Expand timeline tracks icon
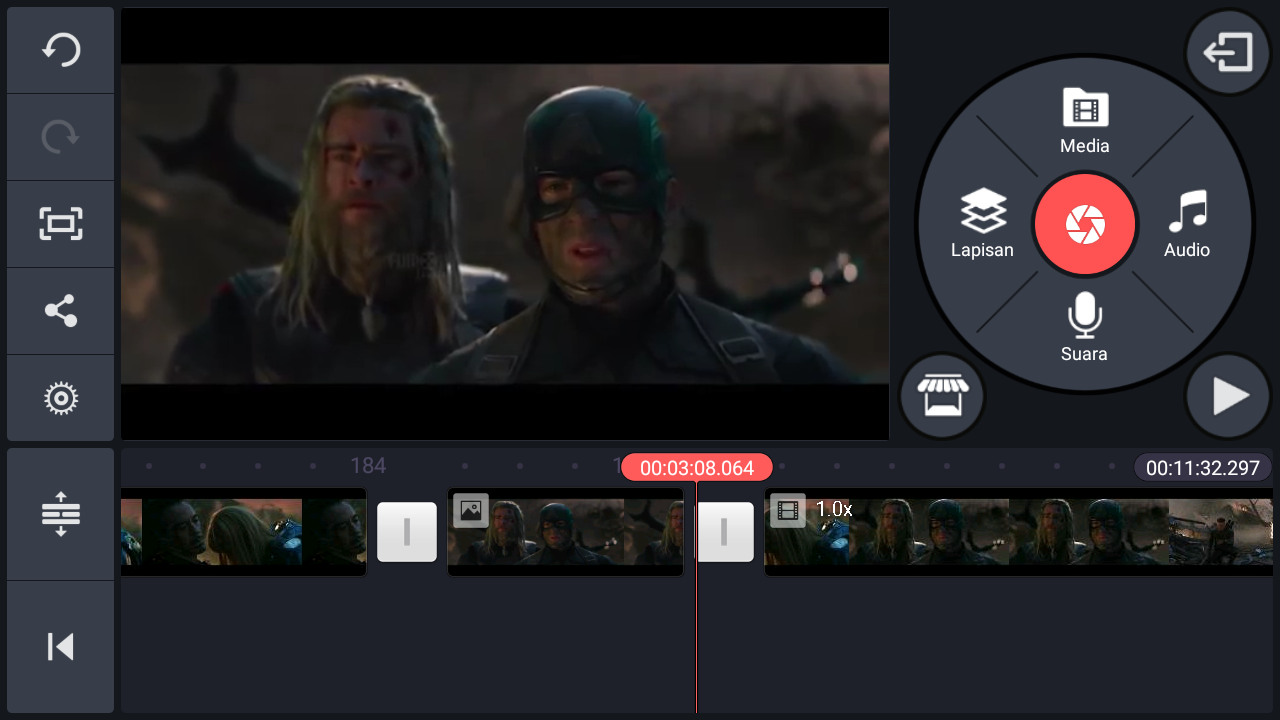The image size is (1280, 720). click(x=60, y=514)
